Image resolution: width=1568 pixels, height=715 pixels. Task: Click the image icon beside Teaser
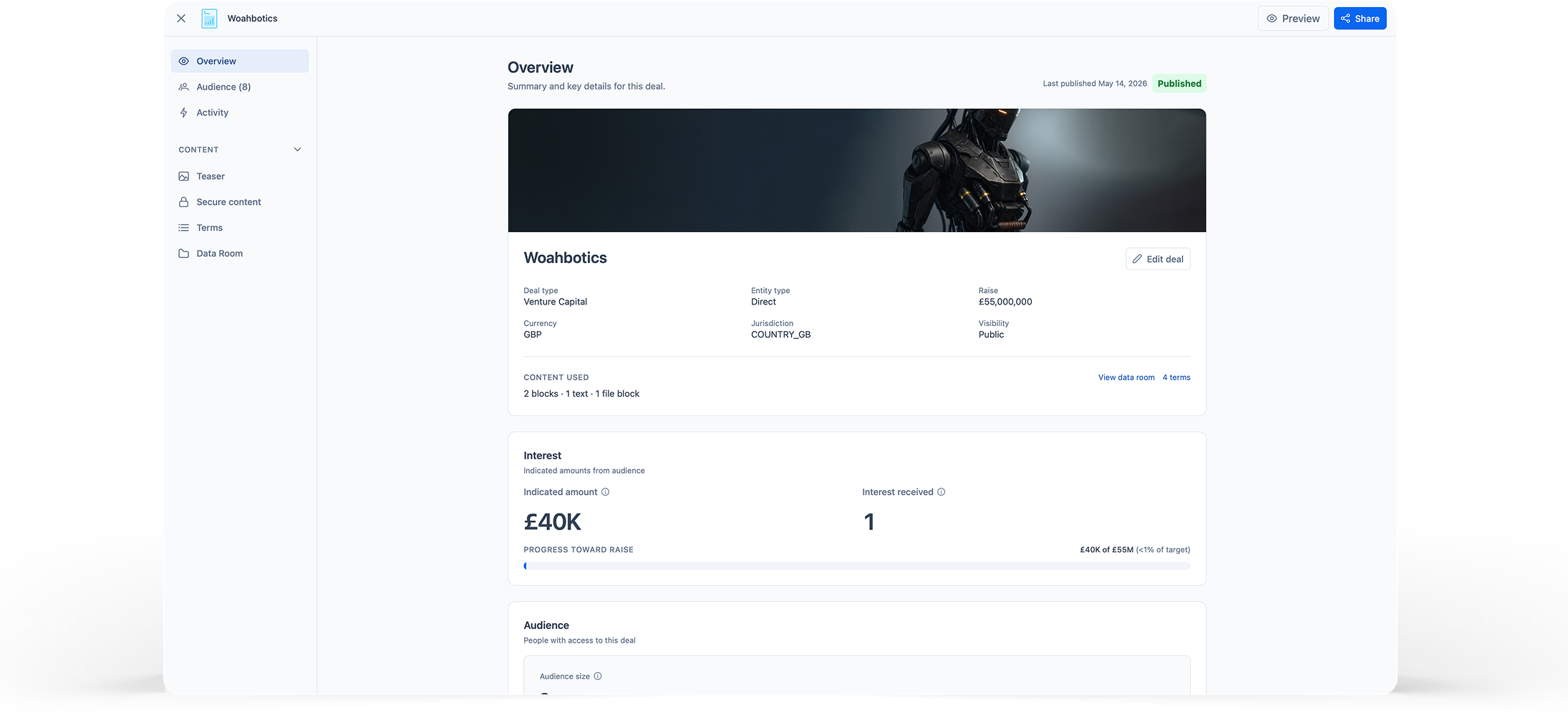tap(184, 176)
